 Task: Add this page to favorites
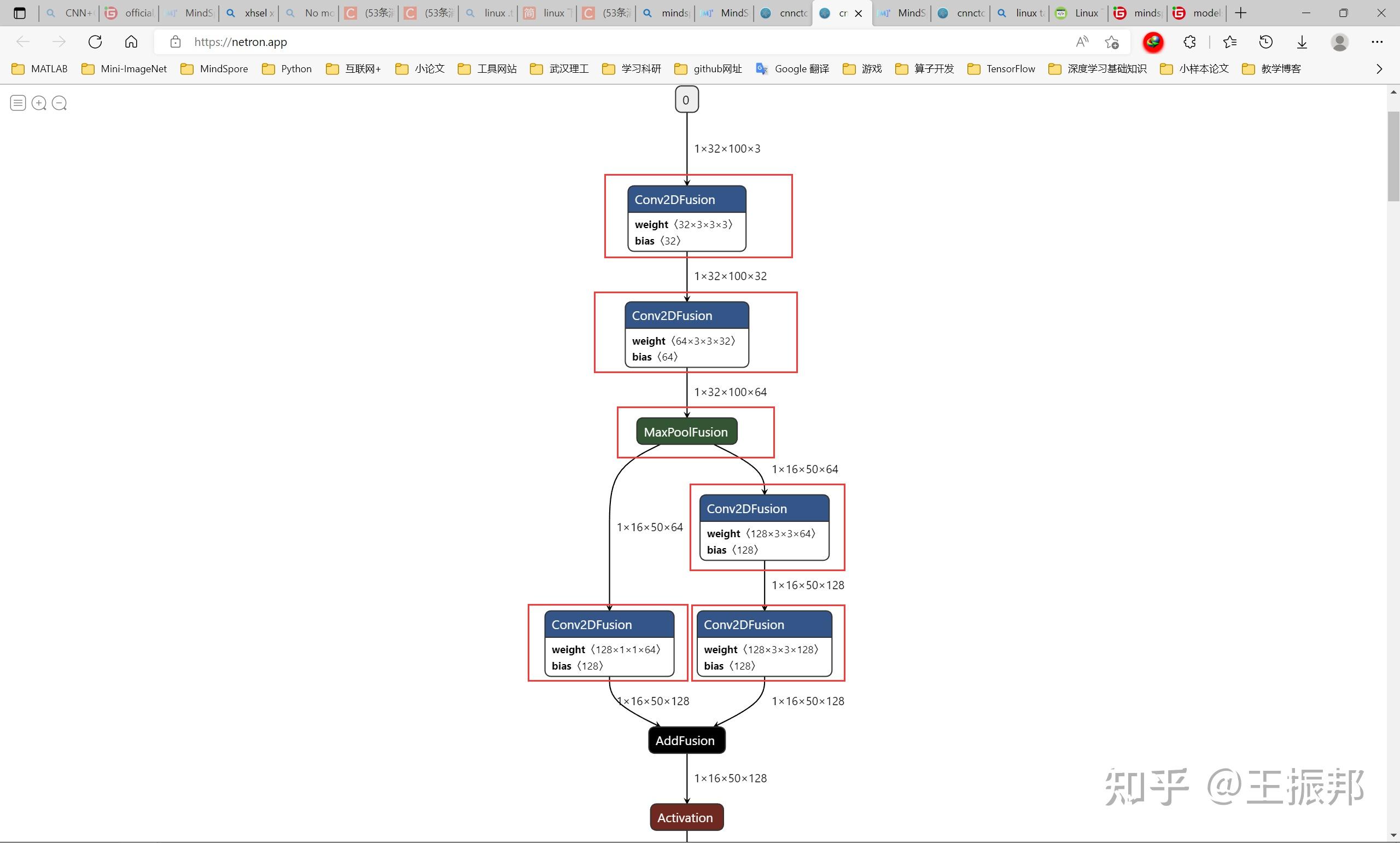1112,42
